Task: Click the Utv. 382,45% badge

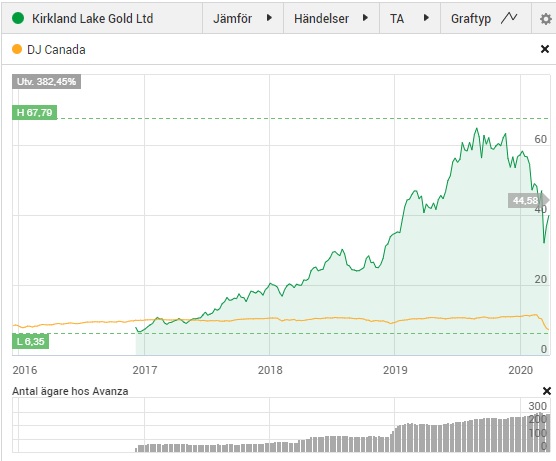Action: tap(46, 82)
